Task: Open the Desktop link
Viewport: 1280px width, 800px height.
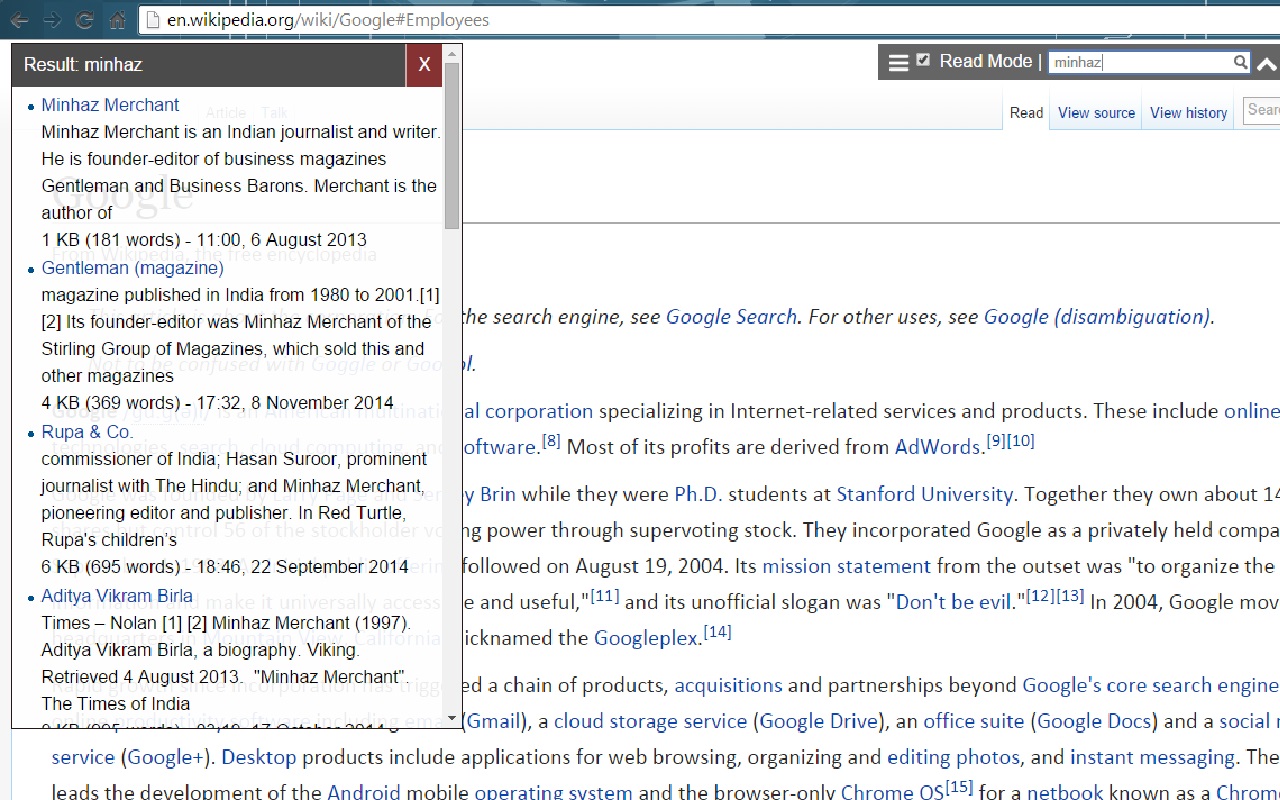Action: click(x=258, y=757)
